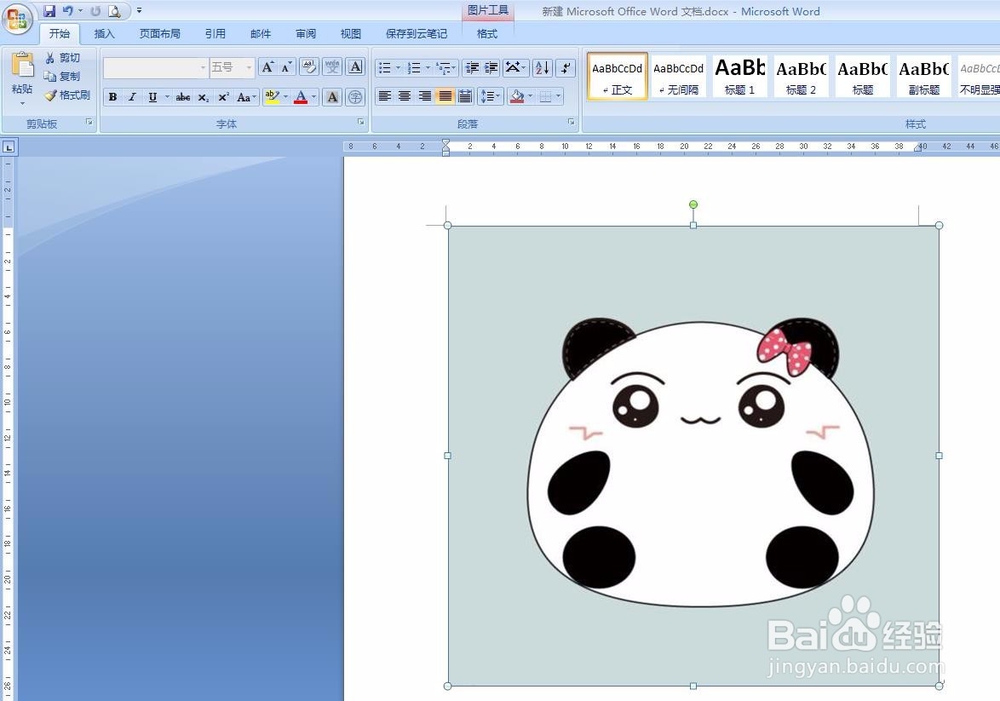Screen dimensions: 1000x701
Task: Activate the strikethrough formatting icon
Action: pos(184,97)
